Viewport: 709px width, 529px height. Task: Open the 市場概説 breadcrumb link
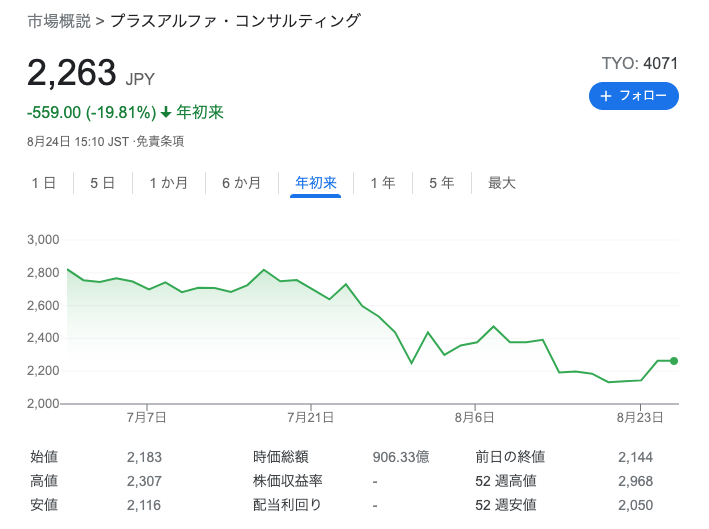click(x=59, y=21)
